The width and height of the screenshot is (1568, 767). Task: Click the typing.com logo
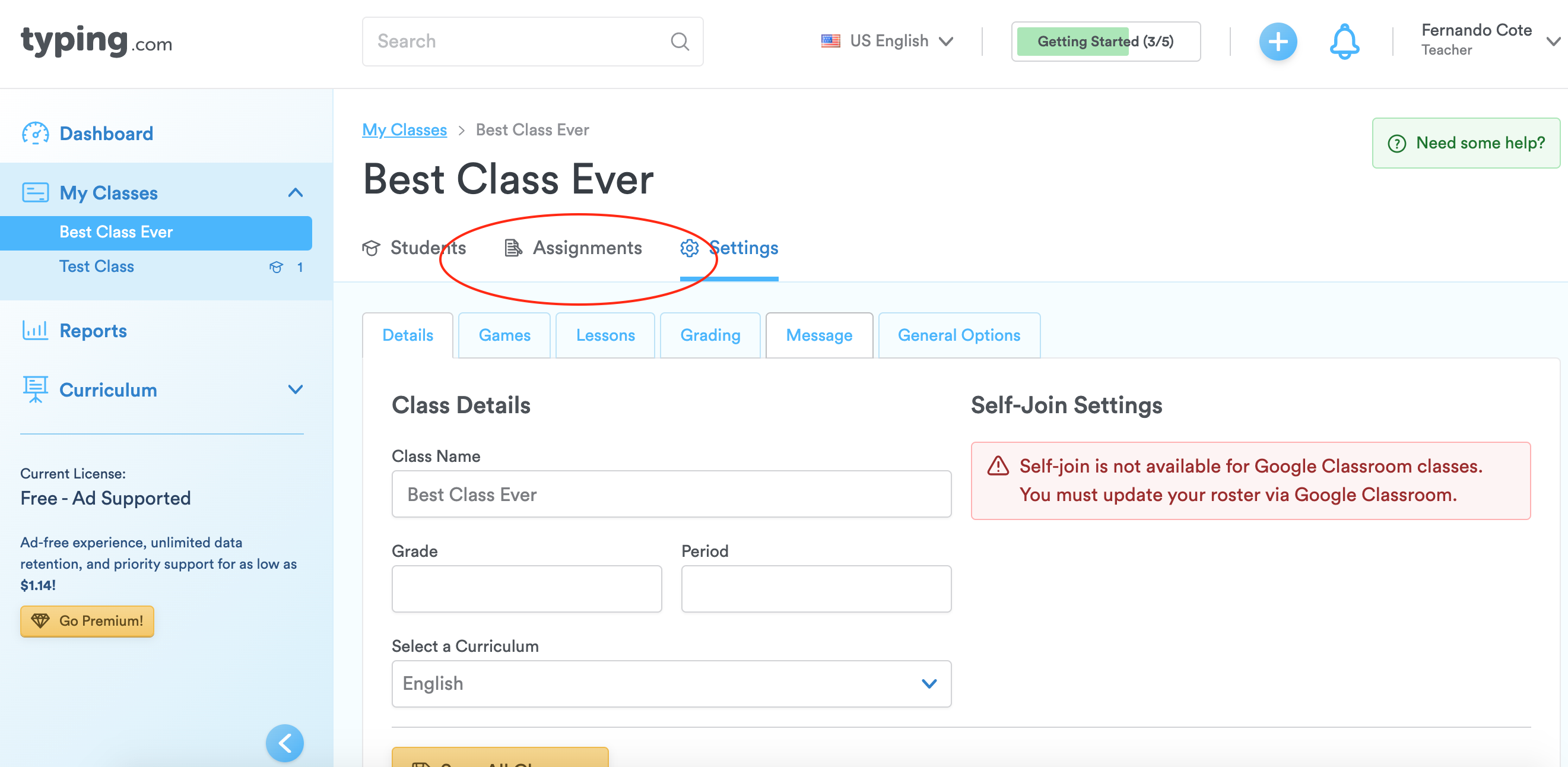(x=96, y=42)
